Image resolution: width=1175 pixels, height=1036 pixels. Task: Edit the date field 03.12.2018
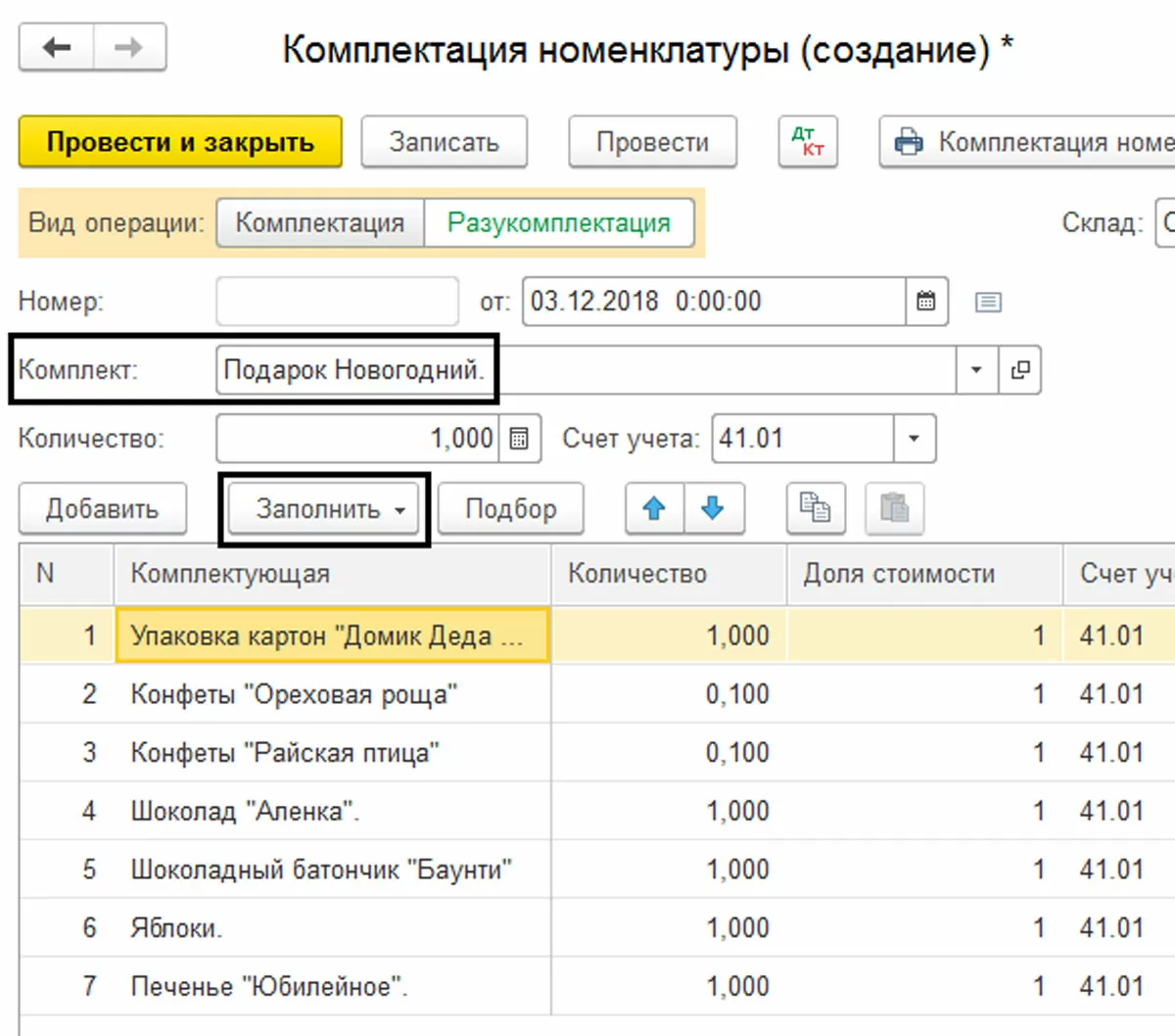(x=713, y=301)
